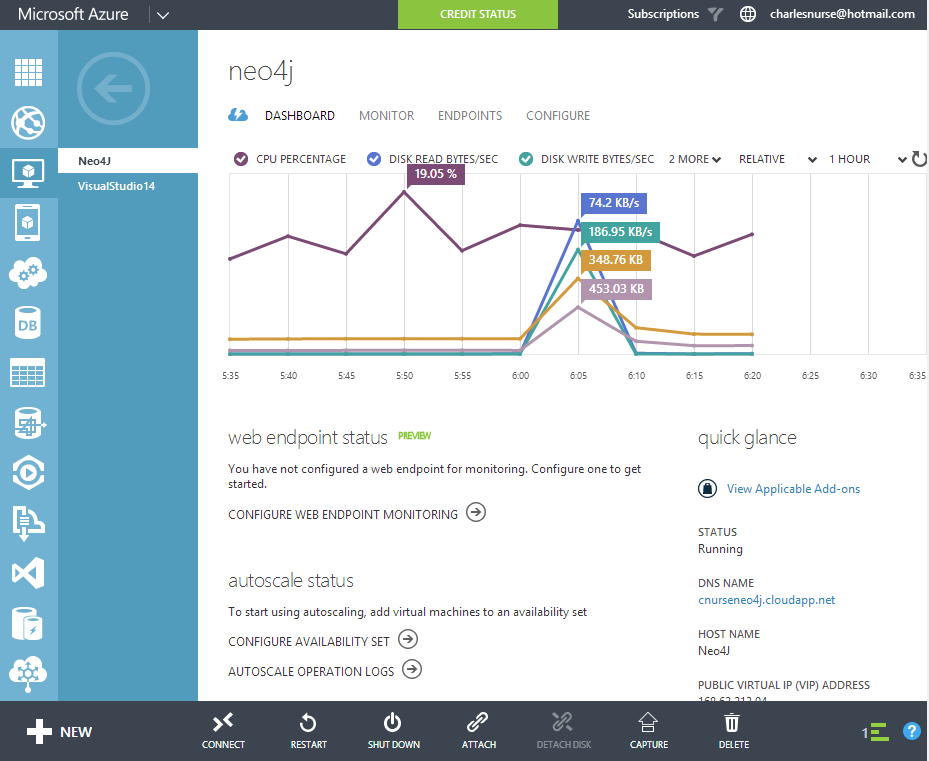Viewport: 929px width, 761px height.
Task: Switch to the ENDPOINTS tab
Action: pos(470,116)
